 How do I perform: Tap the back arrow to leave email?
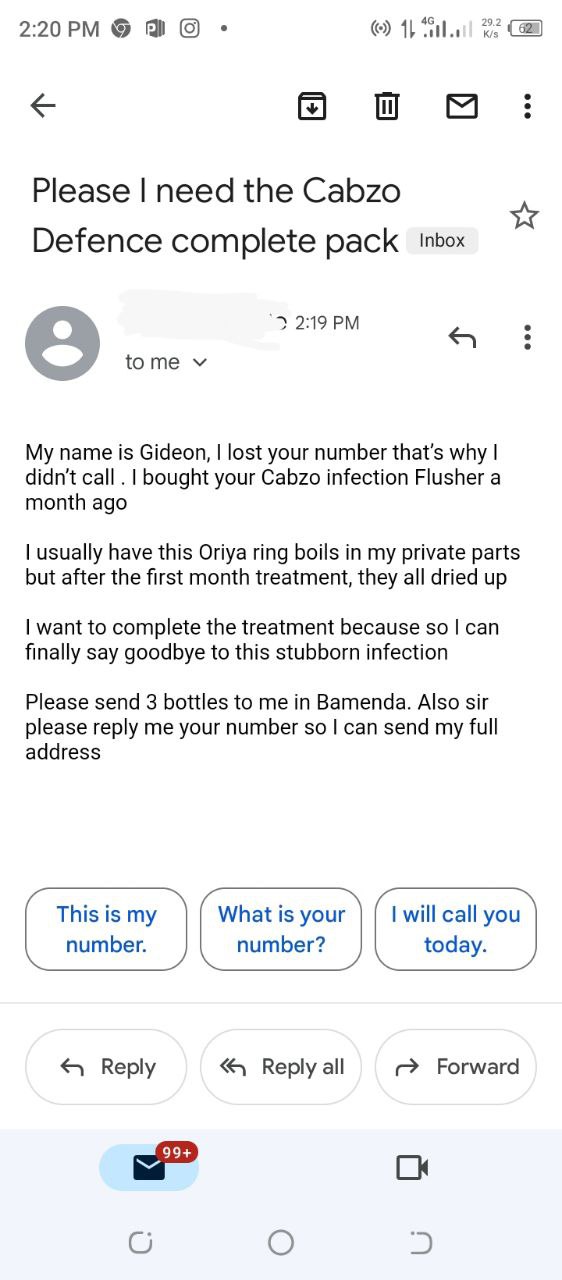[43, 105]
